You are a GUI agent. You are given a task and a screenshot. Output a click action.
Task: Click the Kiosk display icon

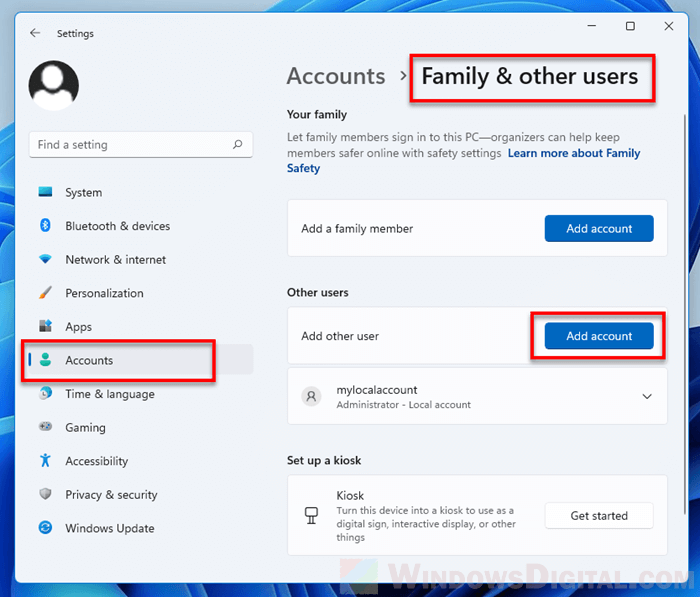[x=311, y=515]
